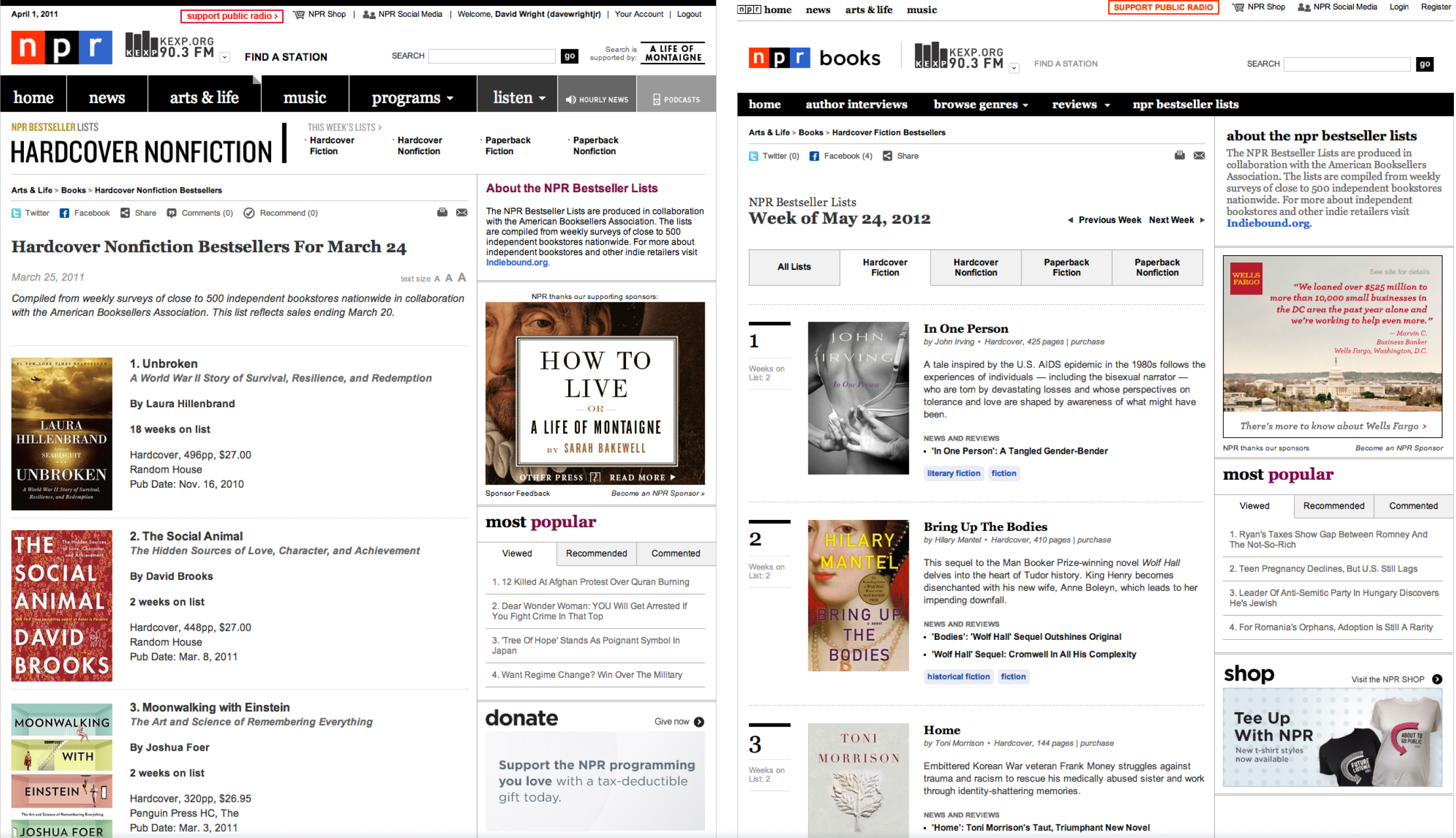
Task: Click the Recommend (0) checkmark icon
Action: (248, 213)
